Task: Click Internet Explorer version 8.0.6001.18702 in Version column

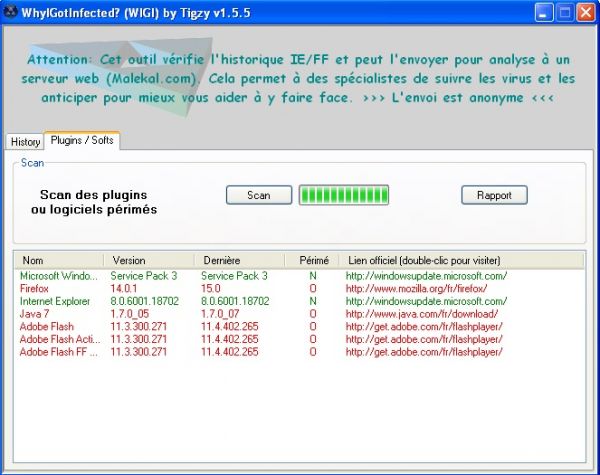Action: (144, 301)
